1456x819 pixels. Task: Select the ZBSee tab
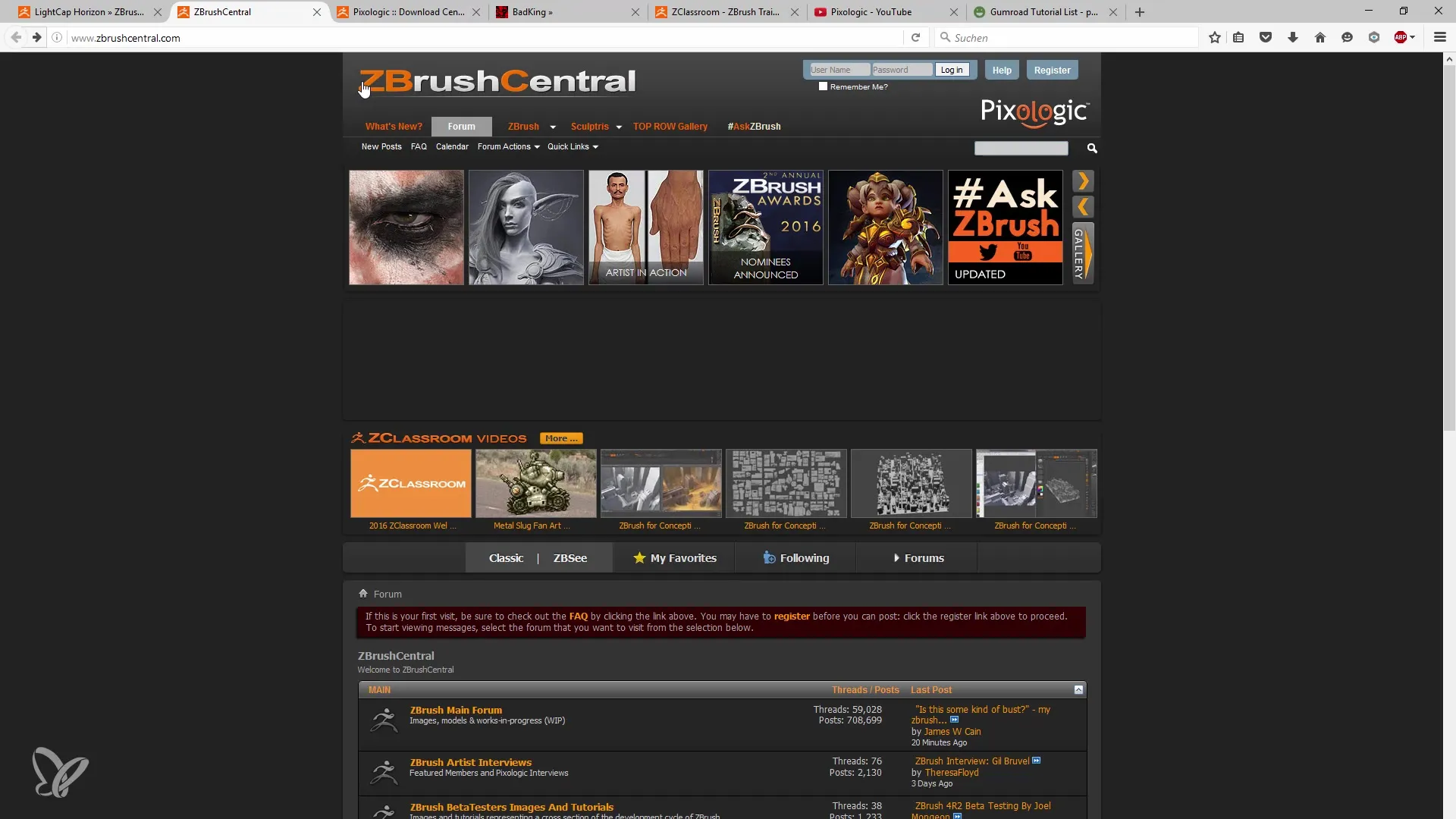coord(570,558)
